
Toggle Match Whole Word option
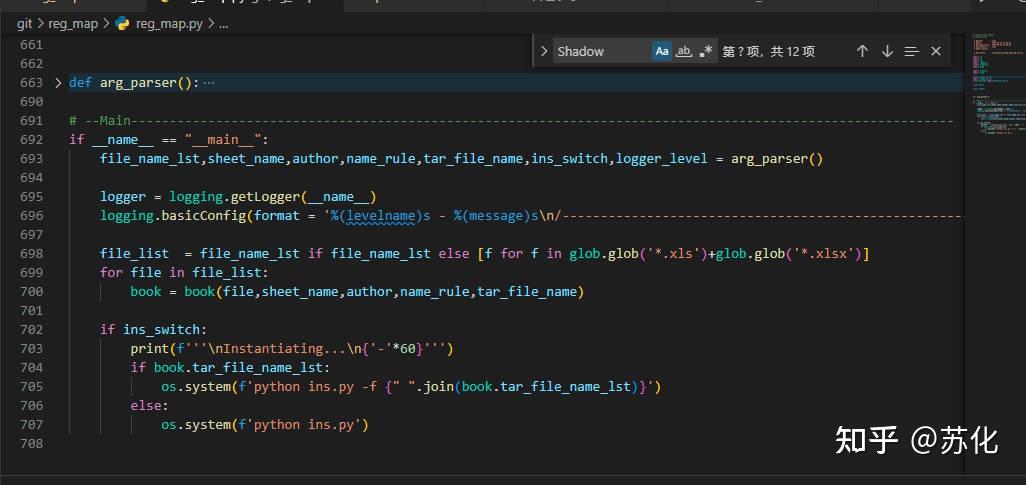coord(684,51)
